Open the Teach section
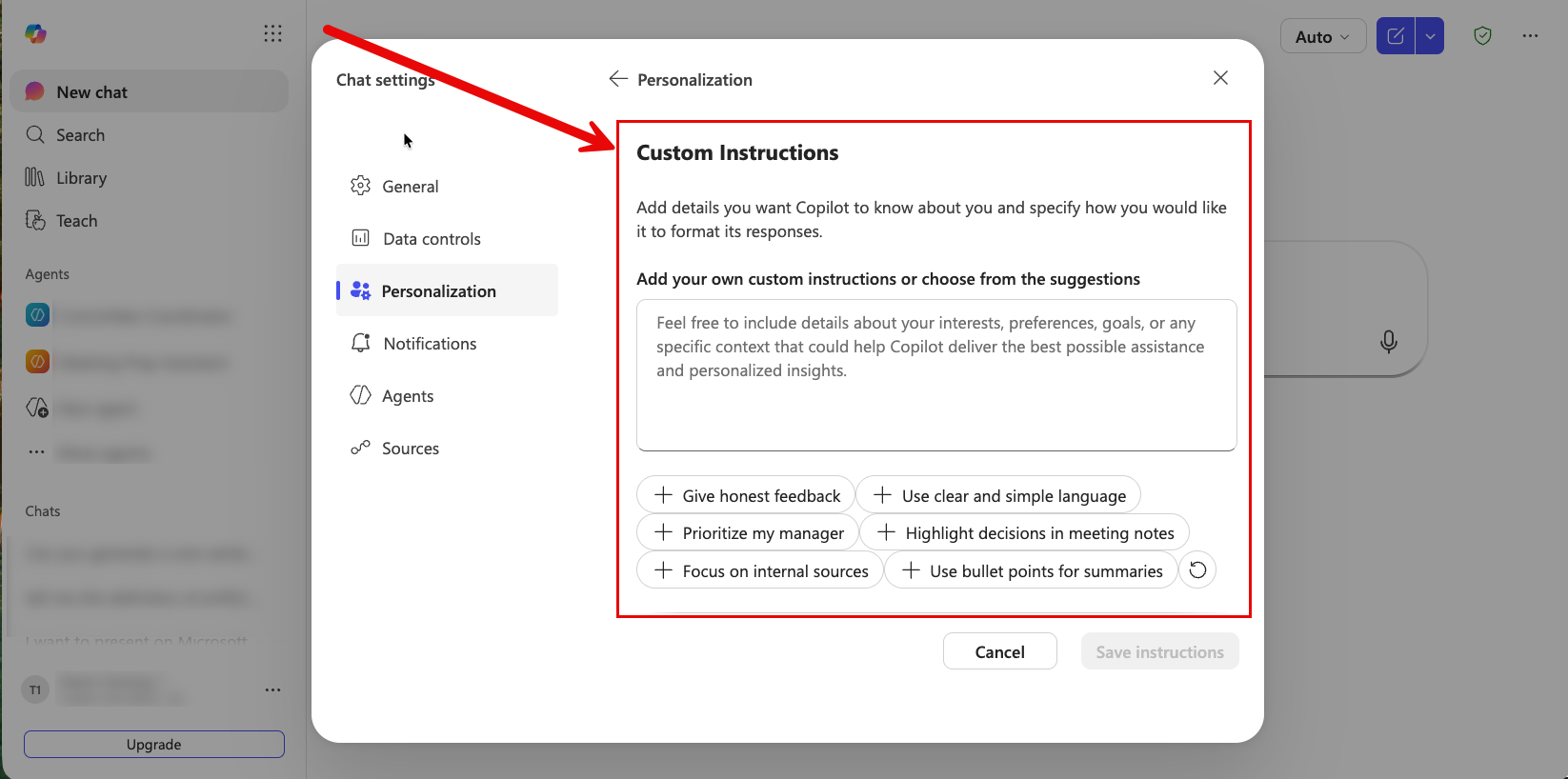Screen dimensions: 1568x779 [x=149, y=221]
